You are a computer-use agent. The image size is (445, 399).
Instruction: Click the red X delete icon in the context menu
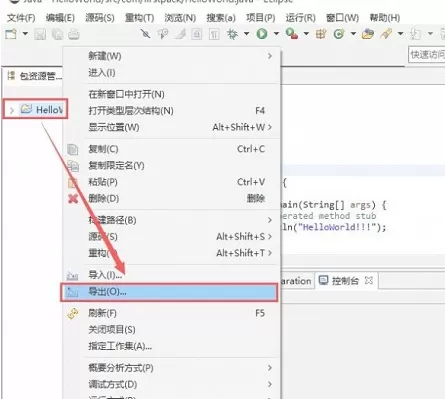click(x=73, y=199)
